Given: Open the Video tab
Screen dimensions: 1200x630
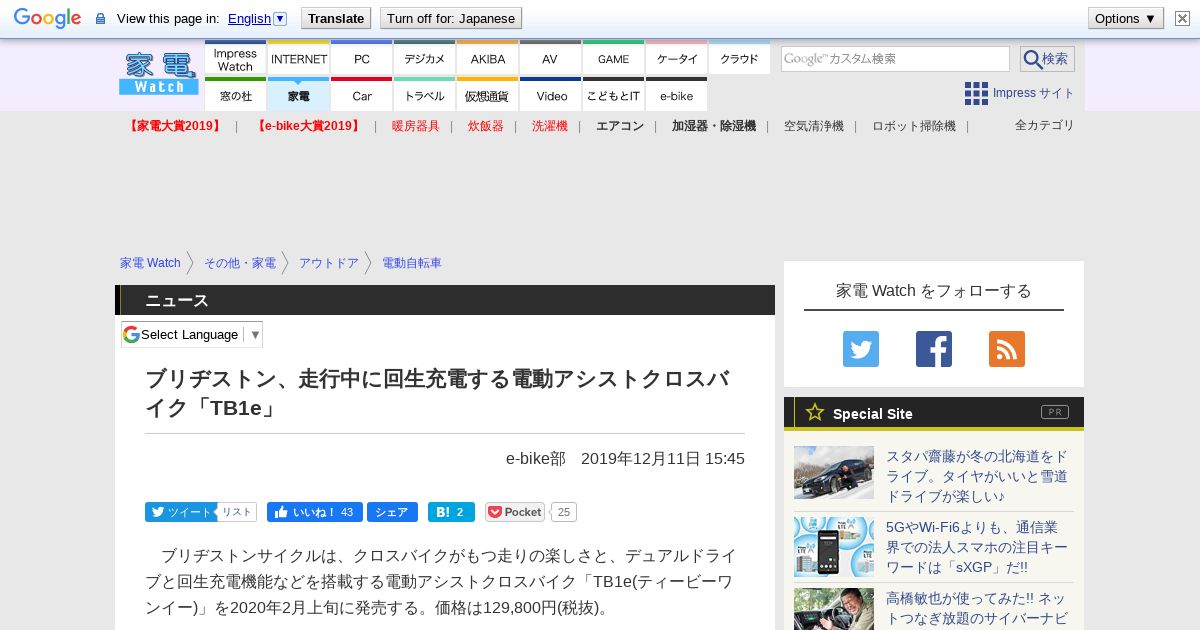Looking at the screenshot, I should pos(550,96).
